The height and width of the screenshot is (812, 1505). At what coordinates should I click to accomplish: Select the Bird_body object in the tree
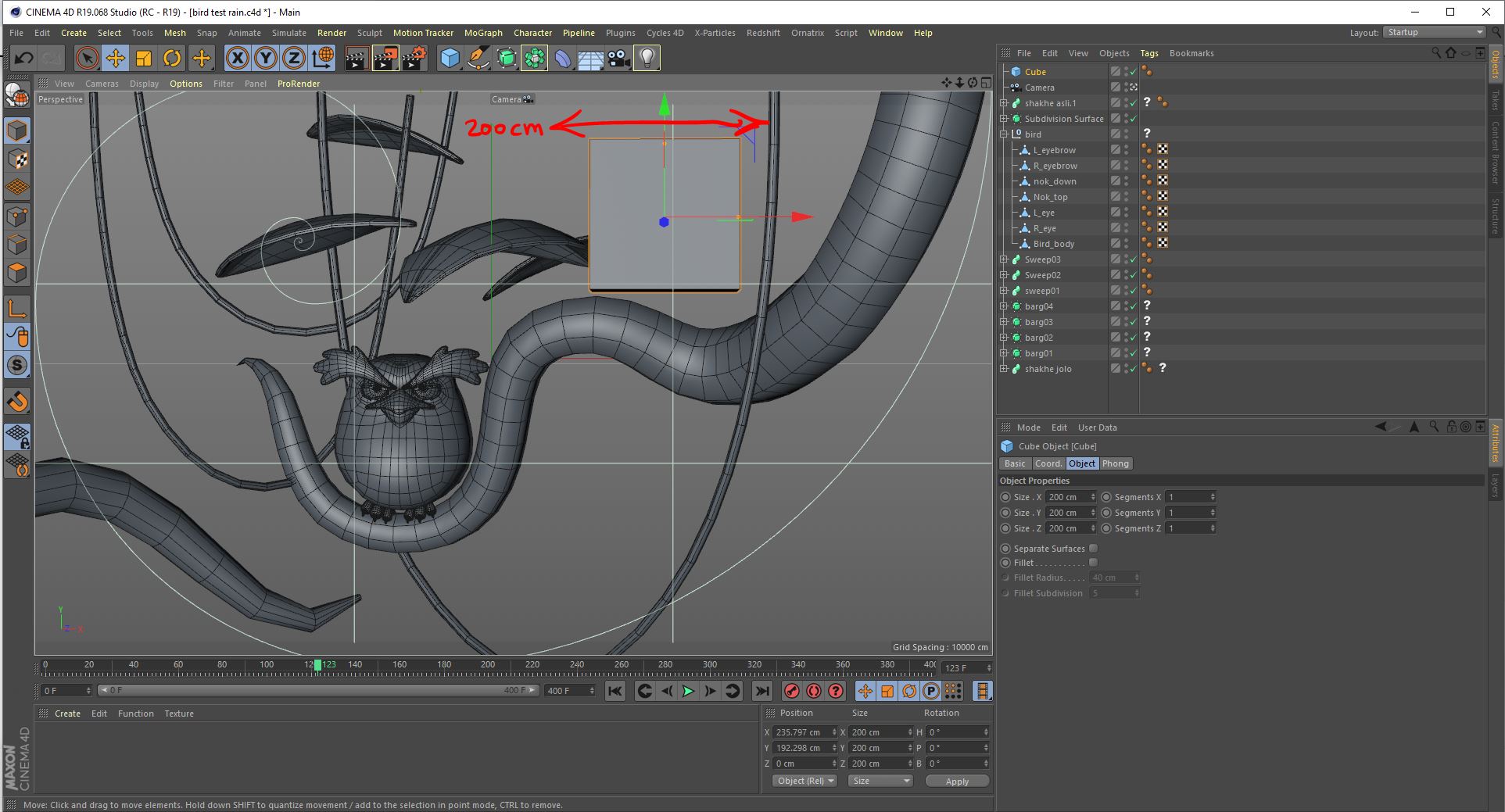coord(1053,244)
